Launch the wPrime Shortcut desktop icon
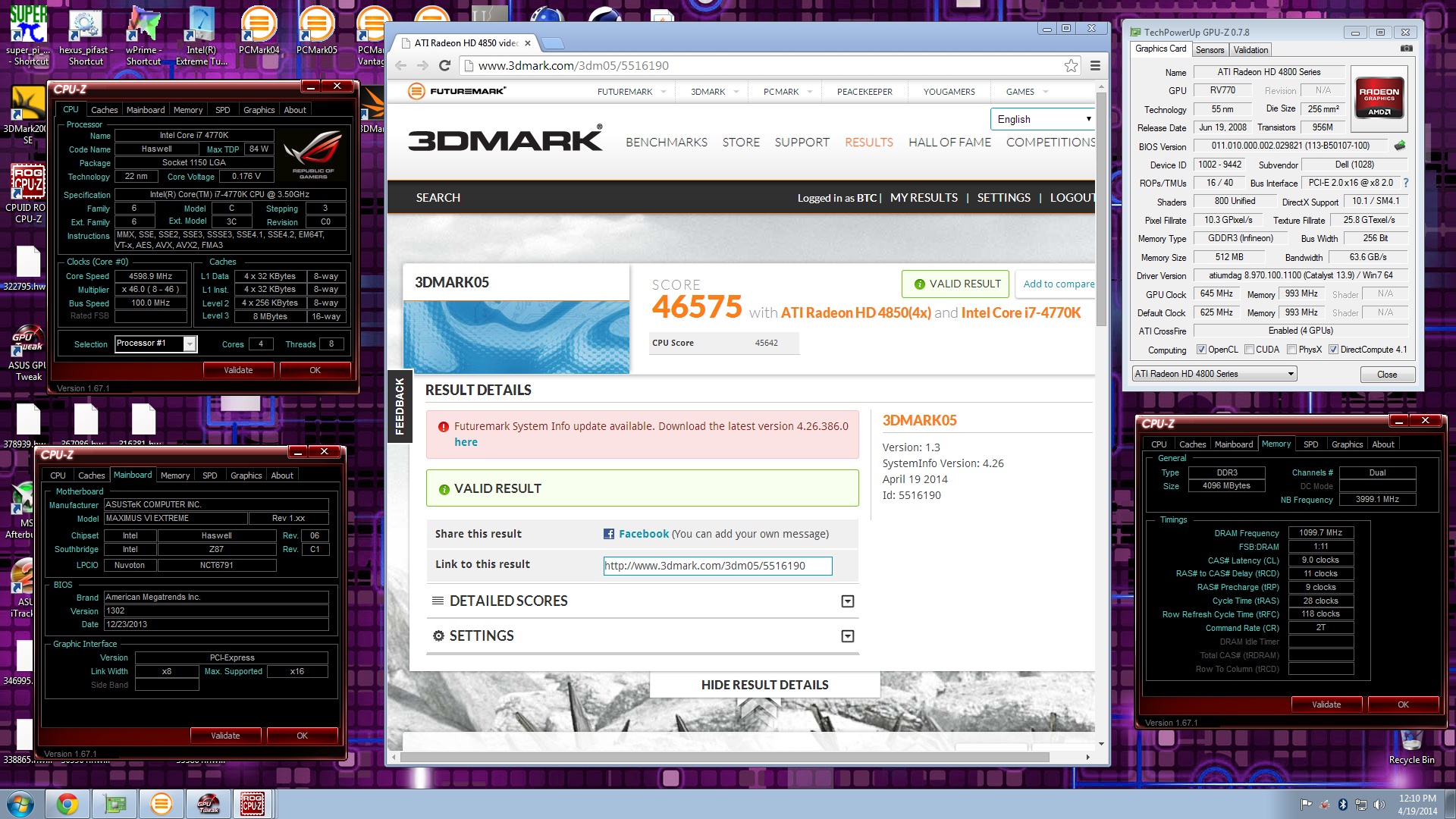Viewport: 1456px width, 819px height. 143,34
